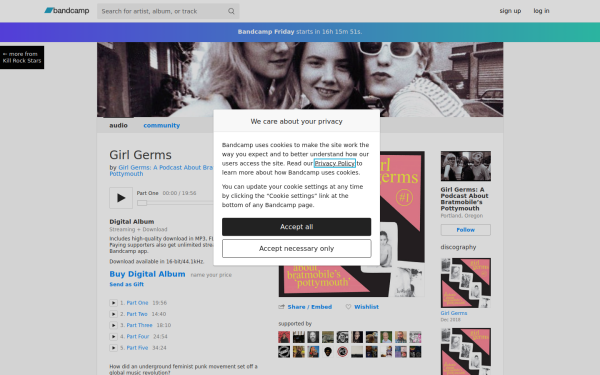Click the track progress slider handle

[142, 203]
